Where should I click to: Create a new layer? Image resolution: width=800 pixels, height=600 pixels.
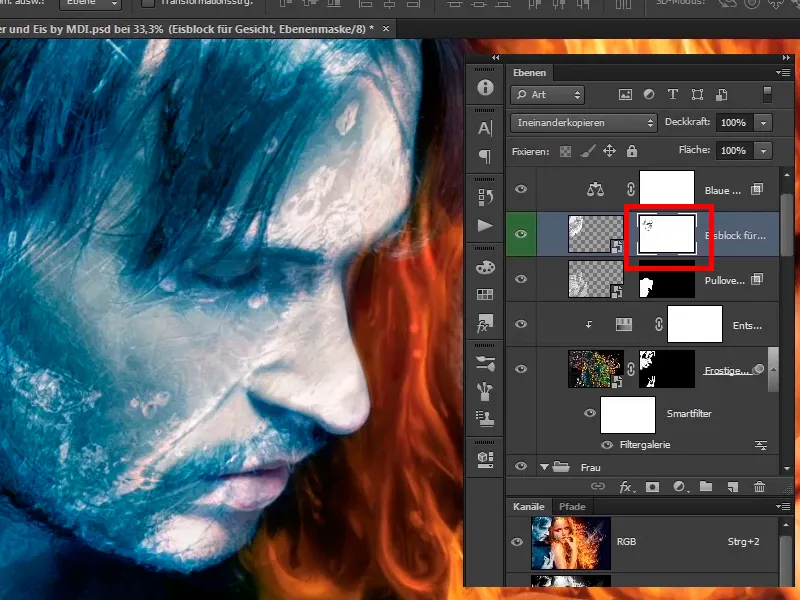(733, 487)
